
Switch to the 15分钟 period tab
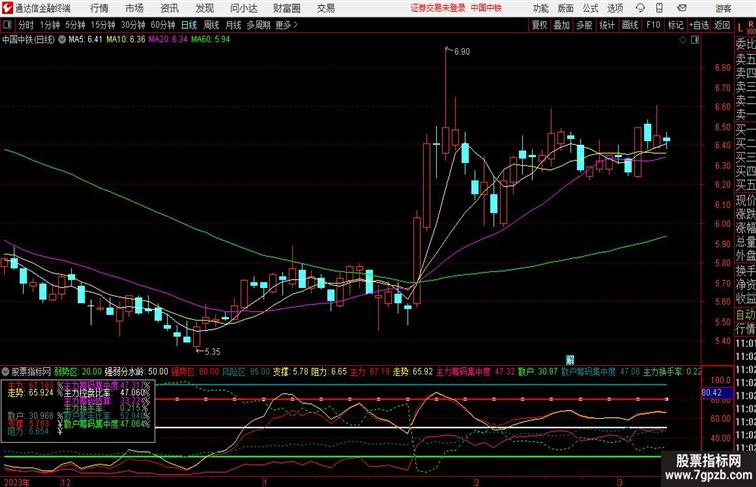(x=103, y=25)
